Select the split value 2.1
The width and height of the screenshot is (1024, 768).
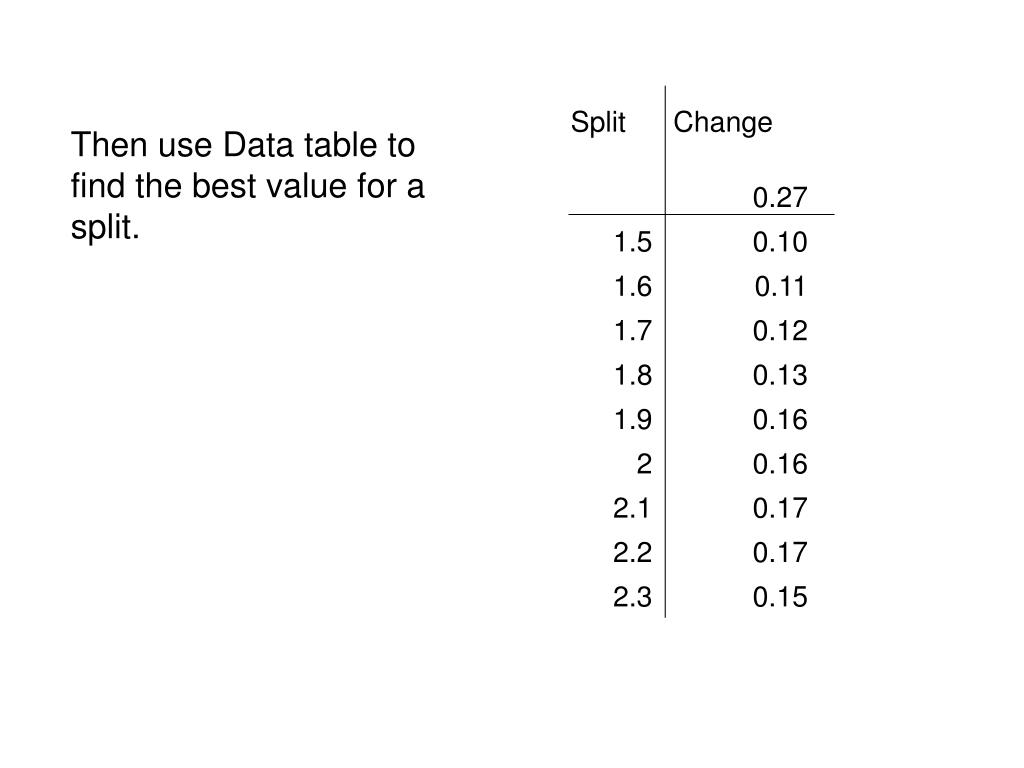coord(632,508)
